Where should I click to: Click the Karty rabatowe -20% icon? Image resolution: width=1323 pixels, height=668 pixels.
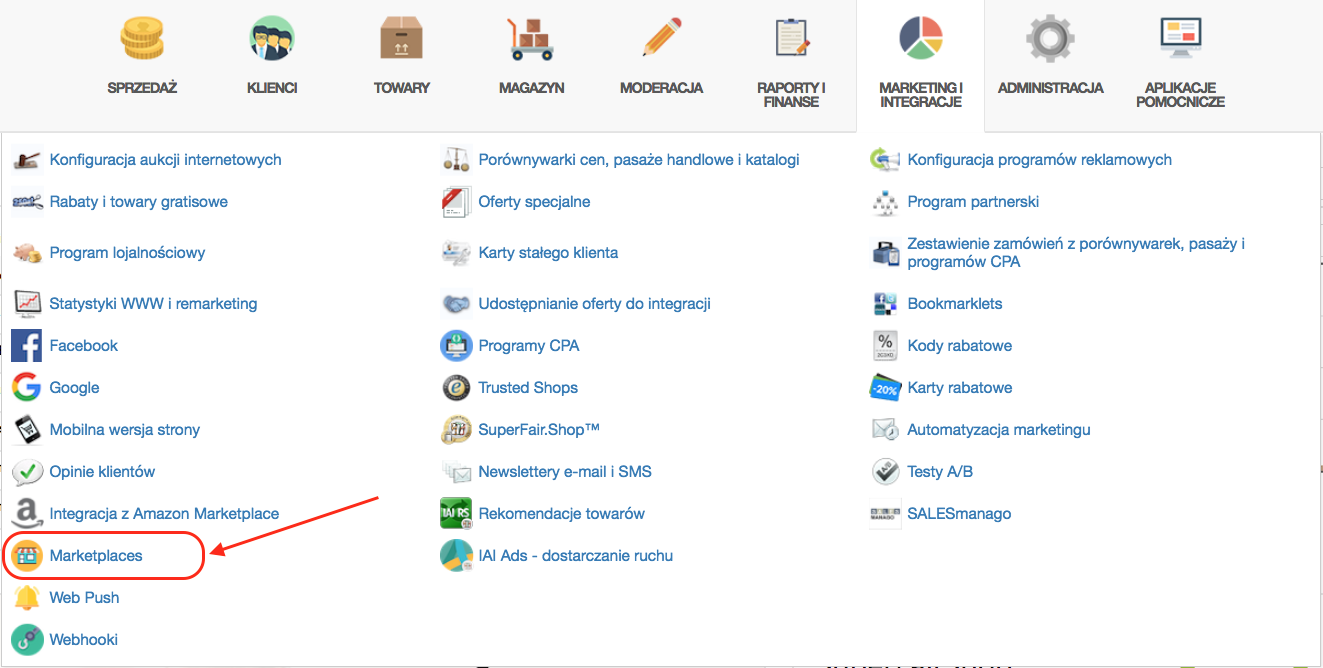coord(885,388)
